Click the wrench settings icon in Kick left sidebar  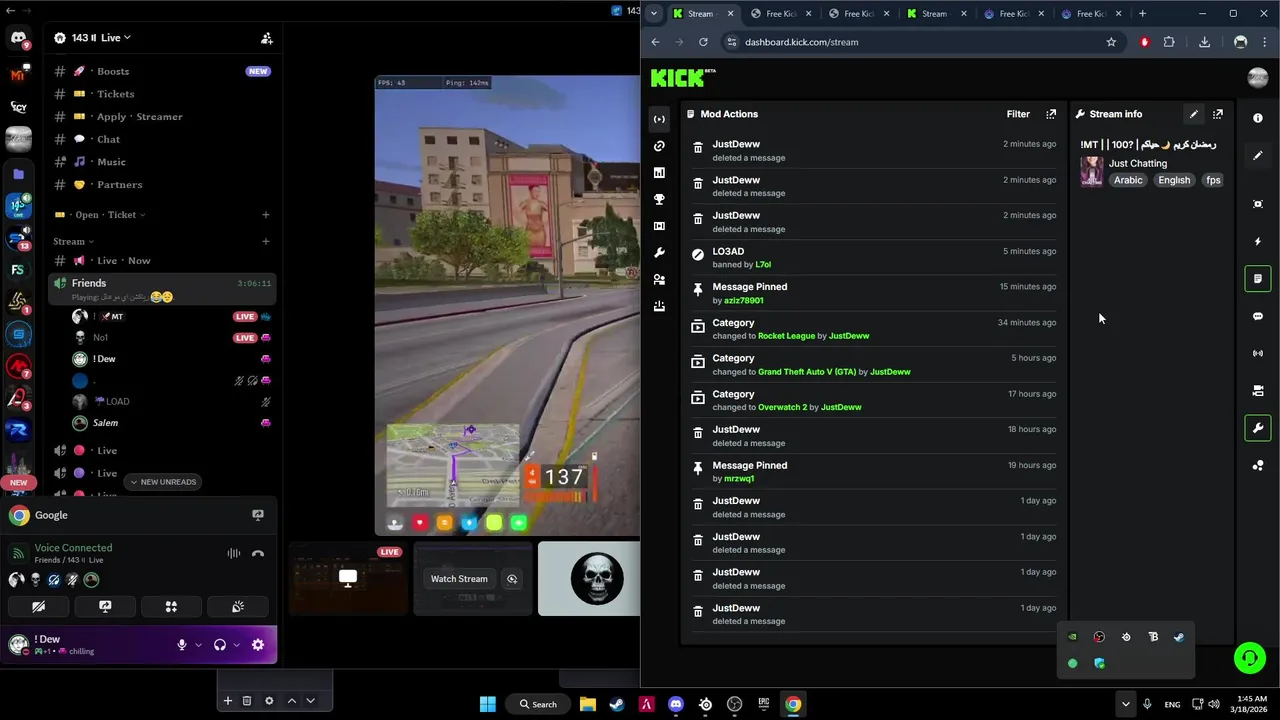coord(659,253)
